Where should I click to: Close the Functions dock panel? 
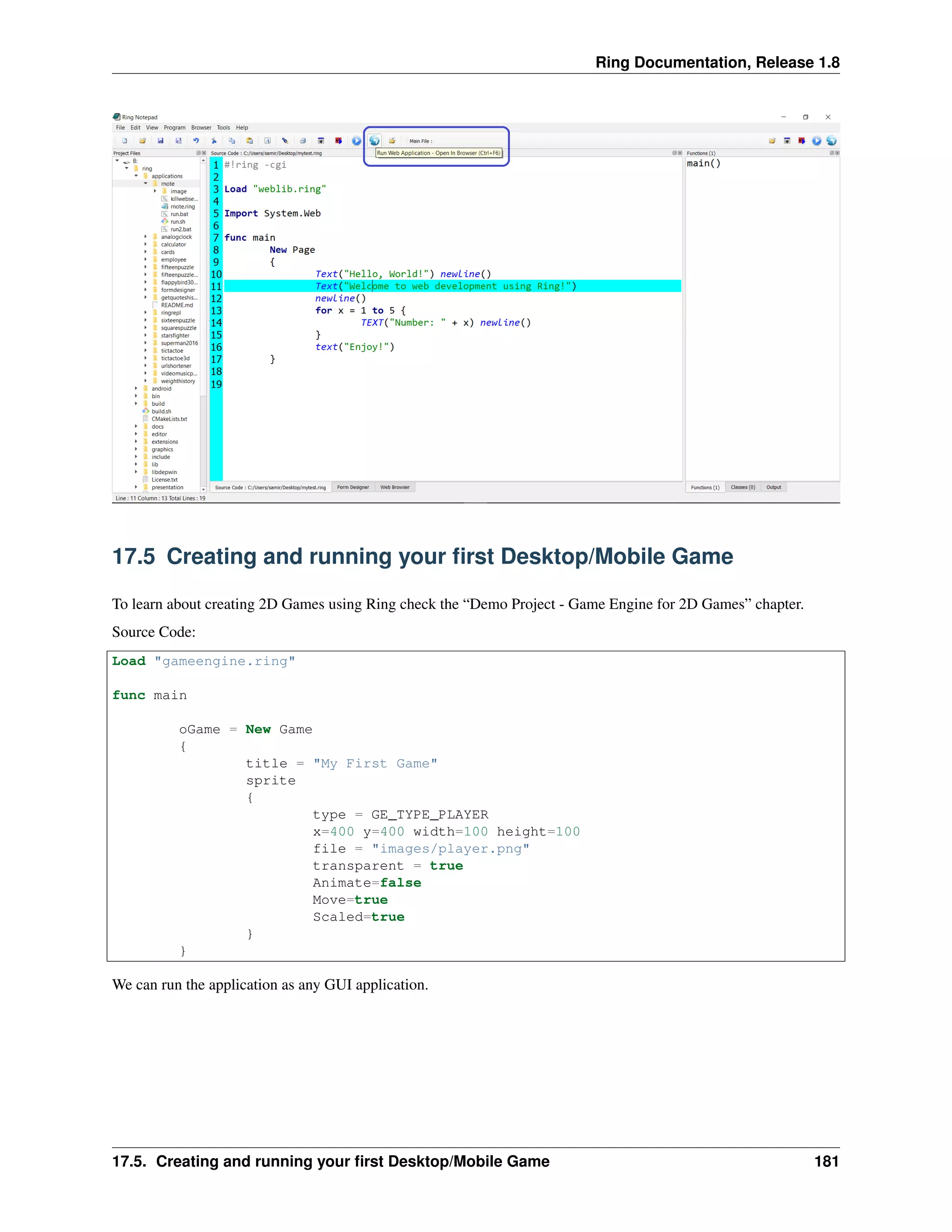837,153
